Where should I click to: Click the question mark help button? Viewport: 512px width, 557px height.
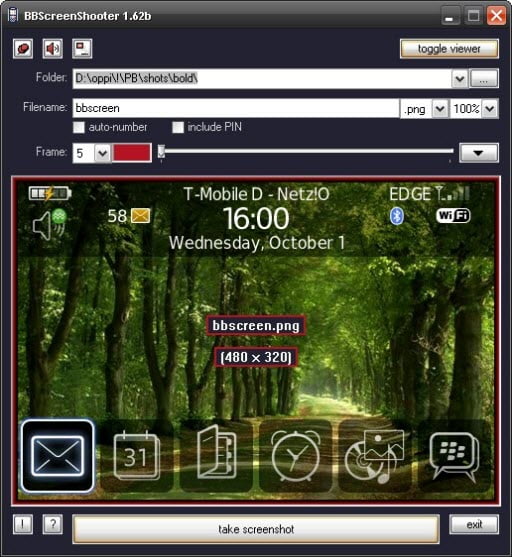click(53, 524)
